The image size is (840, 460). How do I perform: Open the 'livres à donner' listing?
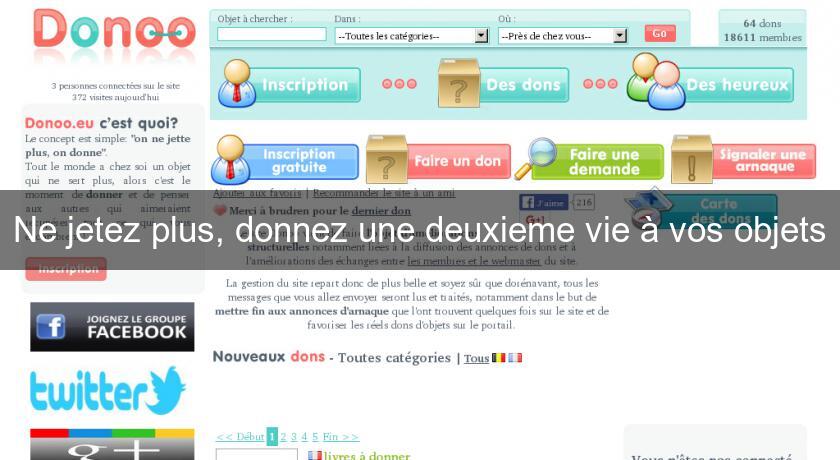(366, 455)
